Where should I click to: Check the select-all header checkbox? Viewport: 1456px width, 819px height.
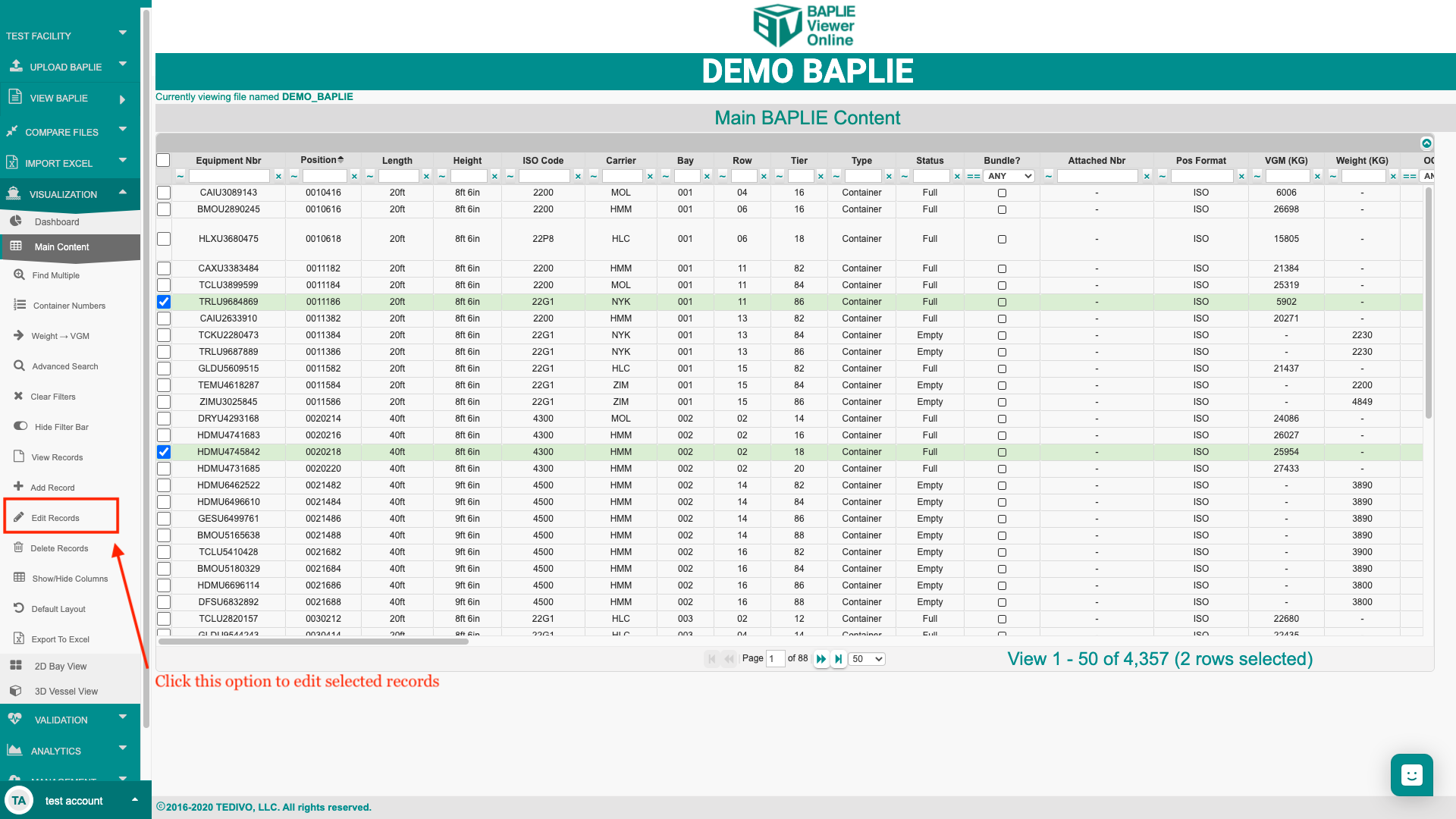pyautogui.click(x=163, y=160)
